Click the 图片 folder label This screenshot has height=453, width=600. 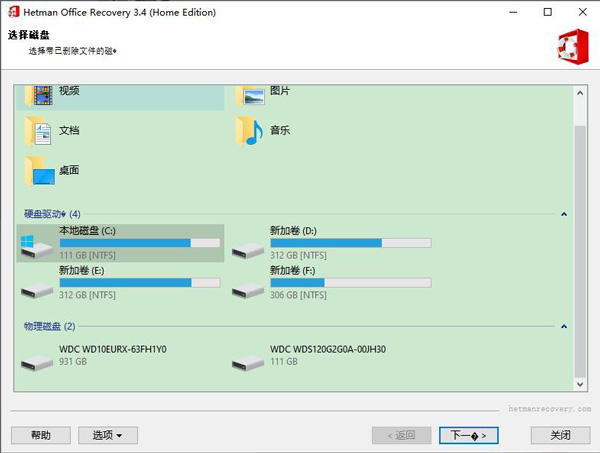pyautogui.click(x=280, y=91)
